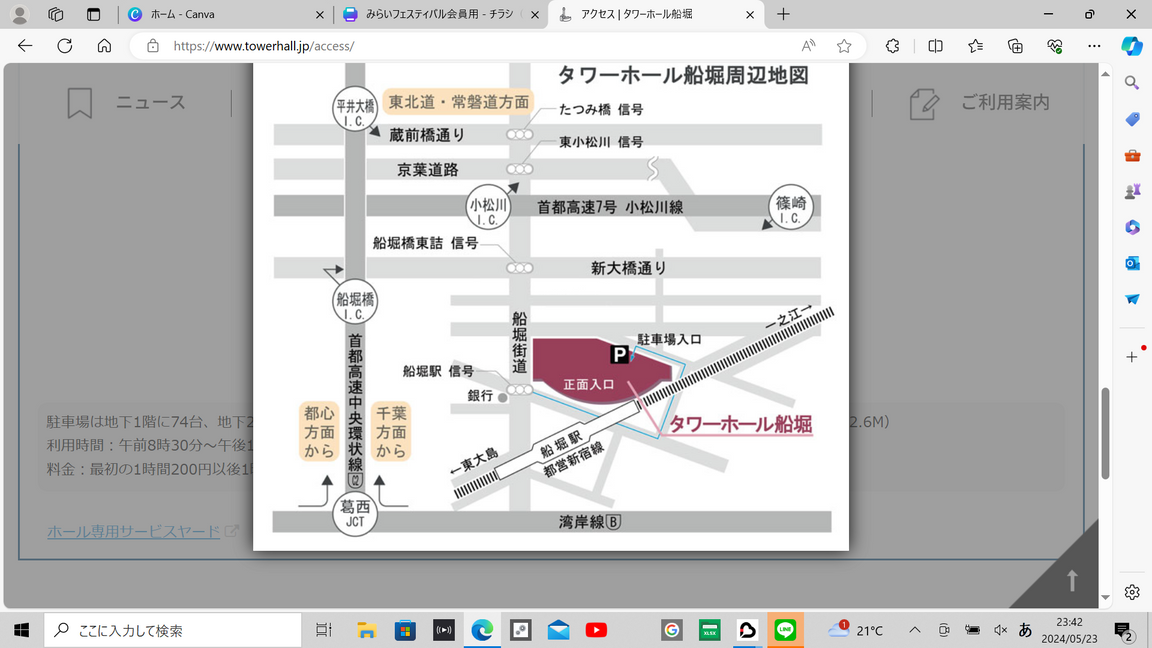Viewport: 1152px width, 648px height.
Task: Click the enlarged タワーホール船堀周辺地図 map image
Action: coord(551,306)
